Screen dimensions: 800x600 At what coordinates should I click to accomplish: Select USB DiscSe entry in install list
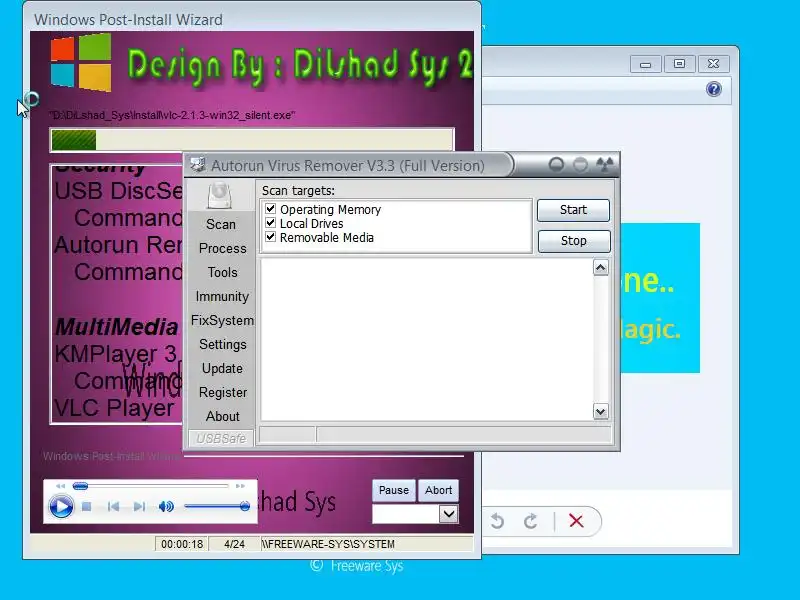(x=118, y=191)
